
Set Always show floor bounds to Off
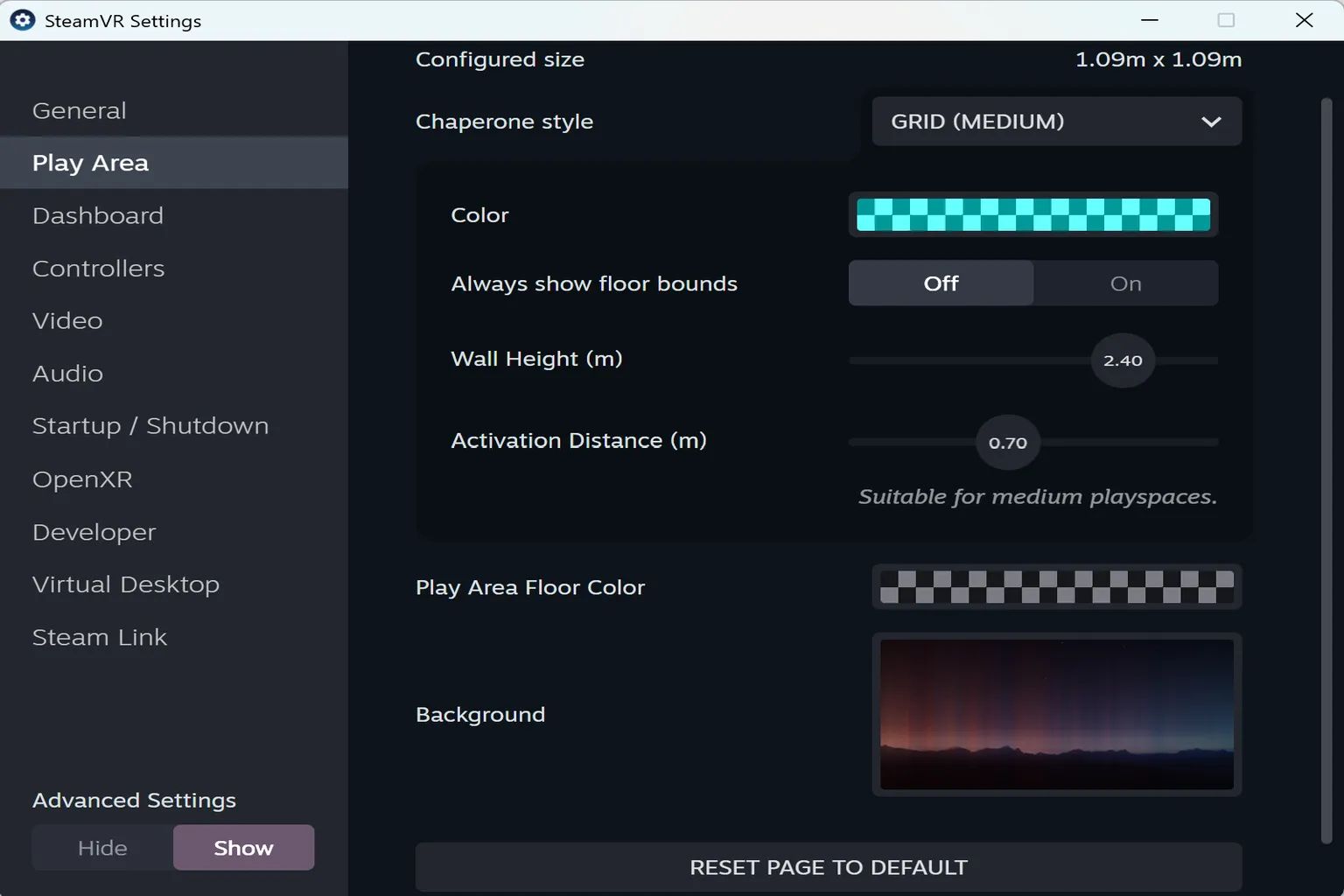point(941,283)
